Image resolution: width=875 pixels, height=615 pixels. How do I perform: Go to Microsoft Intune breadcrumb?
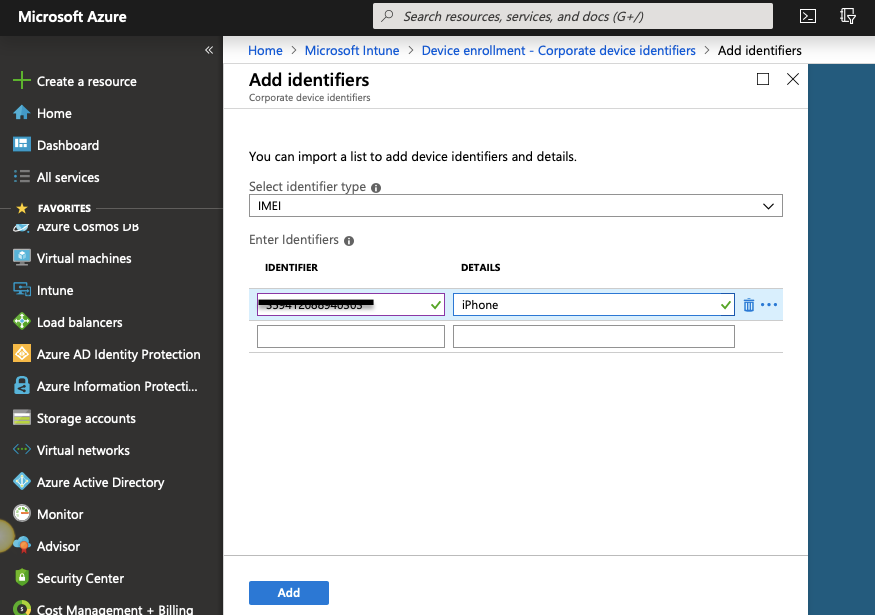tap(352, 50)
